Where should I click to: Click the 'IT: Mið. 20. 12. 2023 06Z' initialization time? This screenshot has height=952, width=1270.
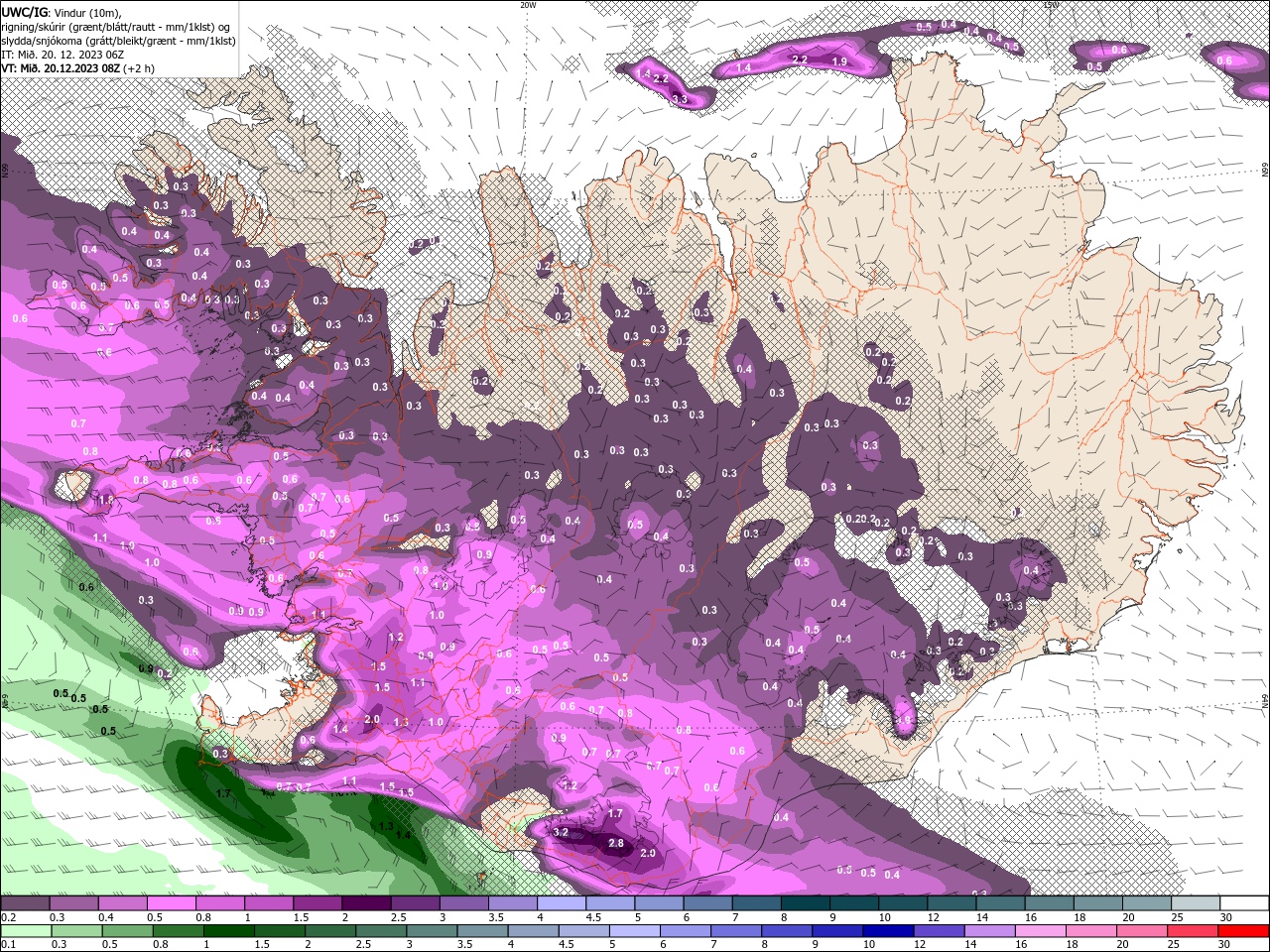63,55
